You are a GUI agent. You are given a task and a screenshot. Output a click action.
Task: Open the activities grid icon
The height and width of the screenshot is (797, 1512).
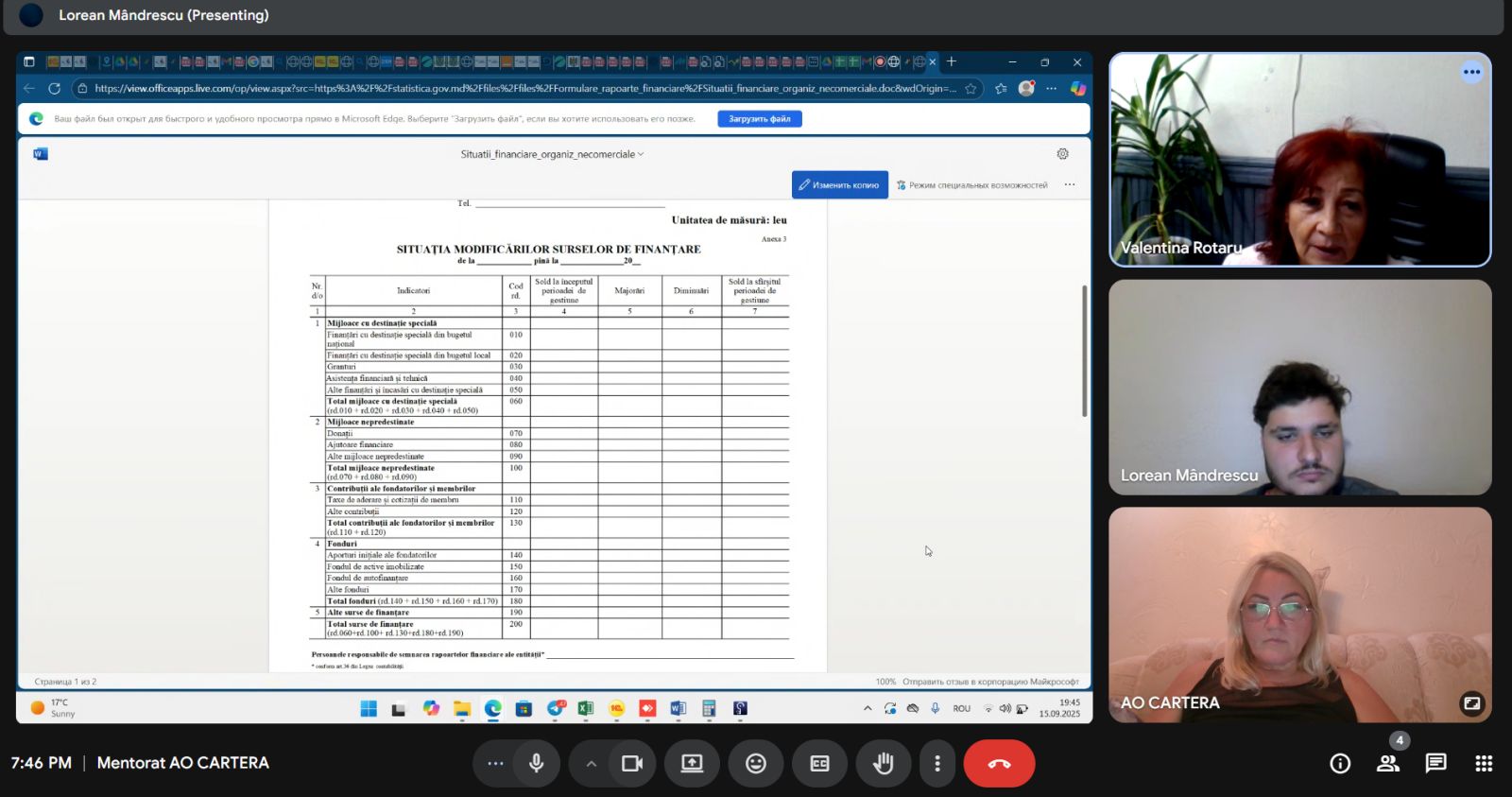1484,763
